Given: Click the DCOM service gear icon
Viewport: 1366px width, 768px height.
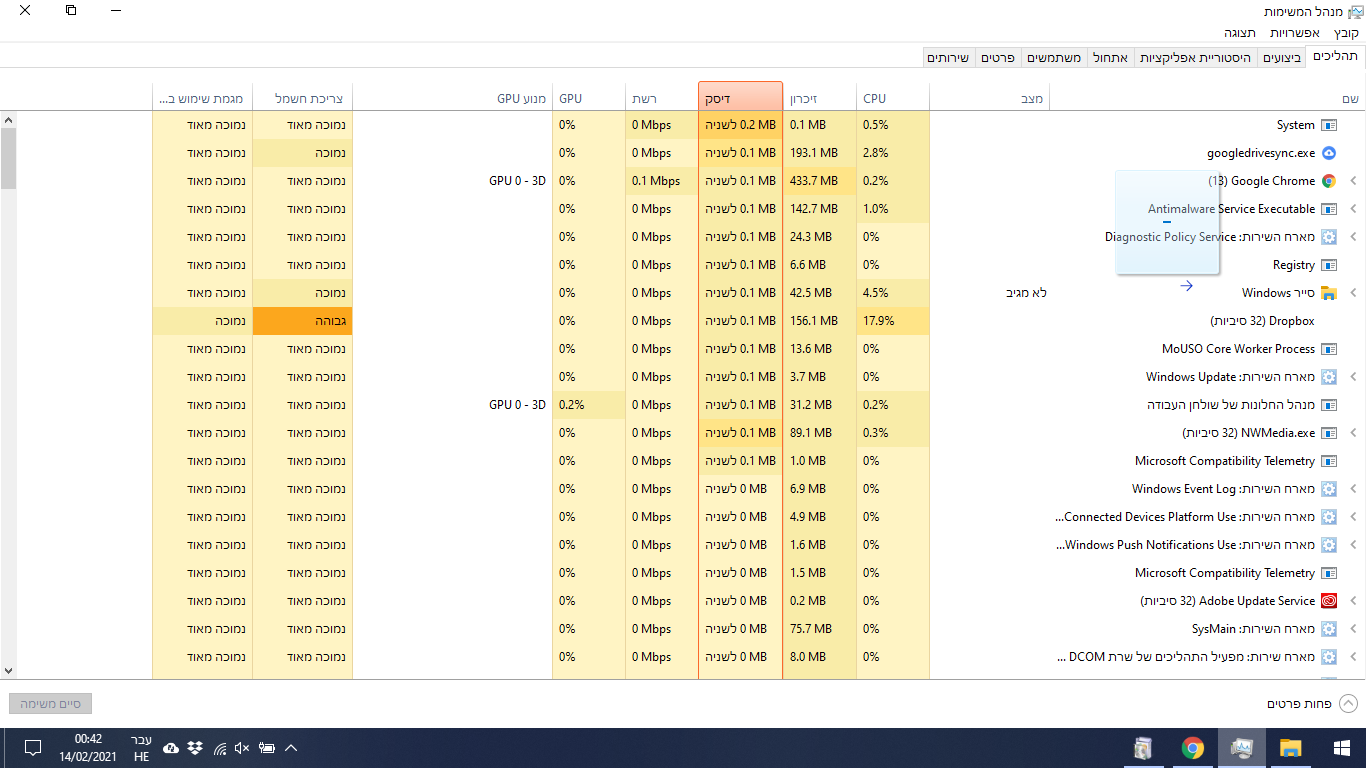Looking at the screenshot, I should 1328,657.
